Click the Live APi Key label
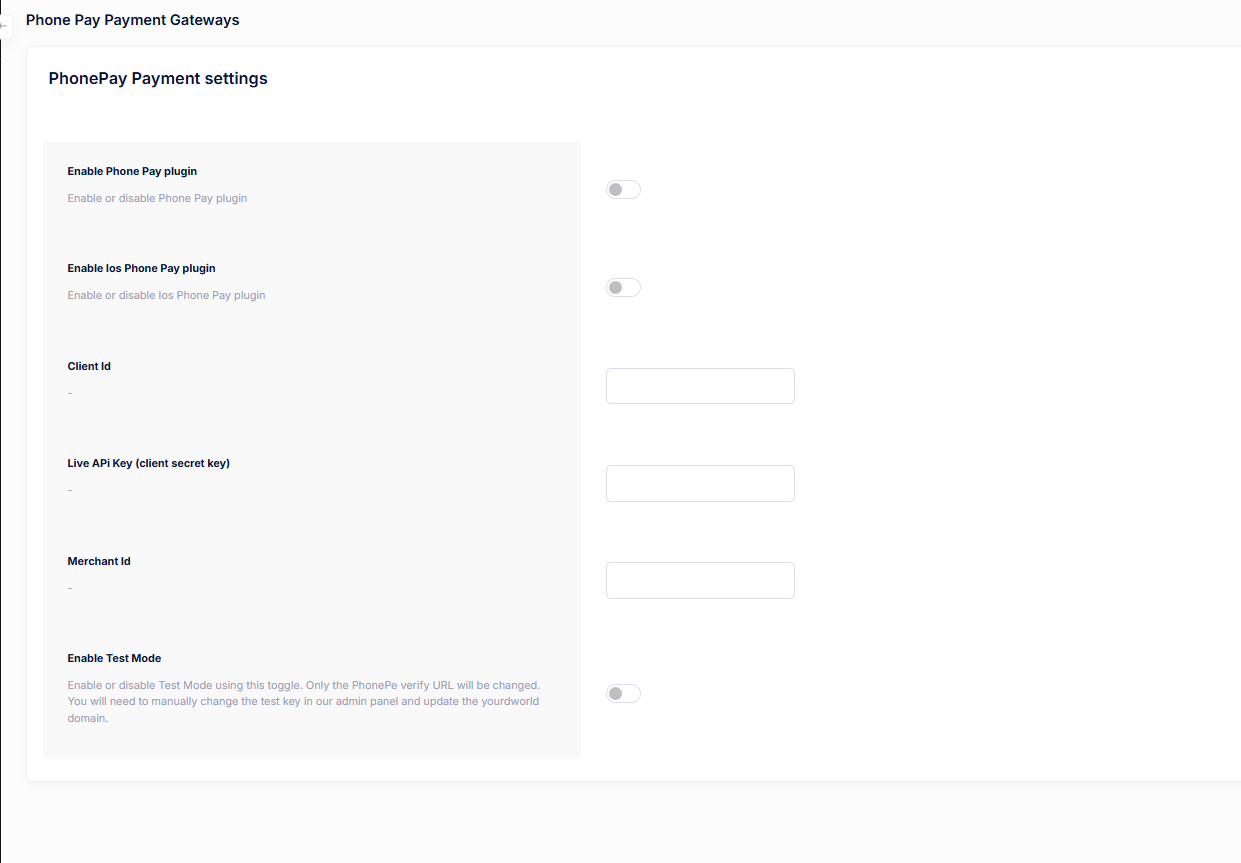The image size is (1241, 863). coord(148,463)
